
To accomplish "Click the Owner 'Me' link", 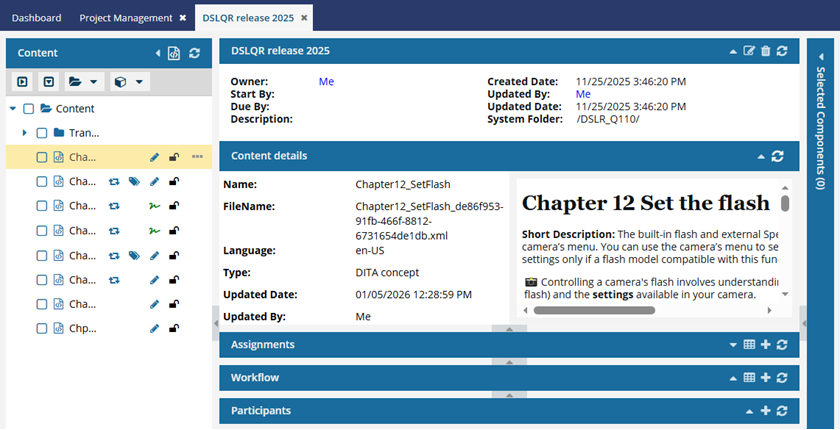I will tap(326, 82).
